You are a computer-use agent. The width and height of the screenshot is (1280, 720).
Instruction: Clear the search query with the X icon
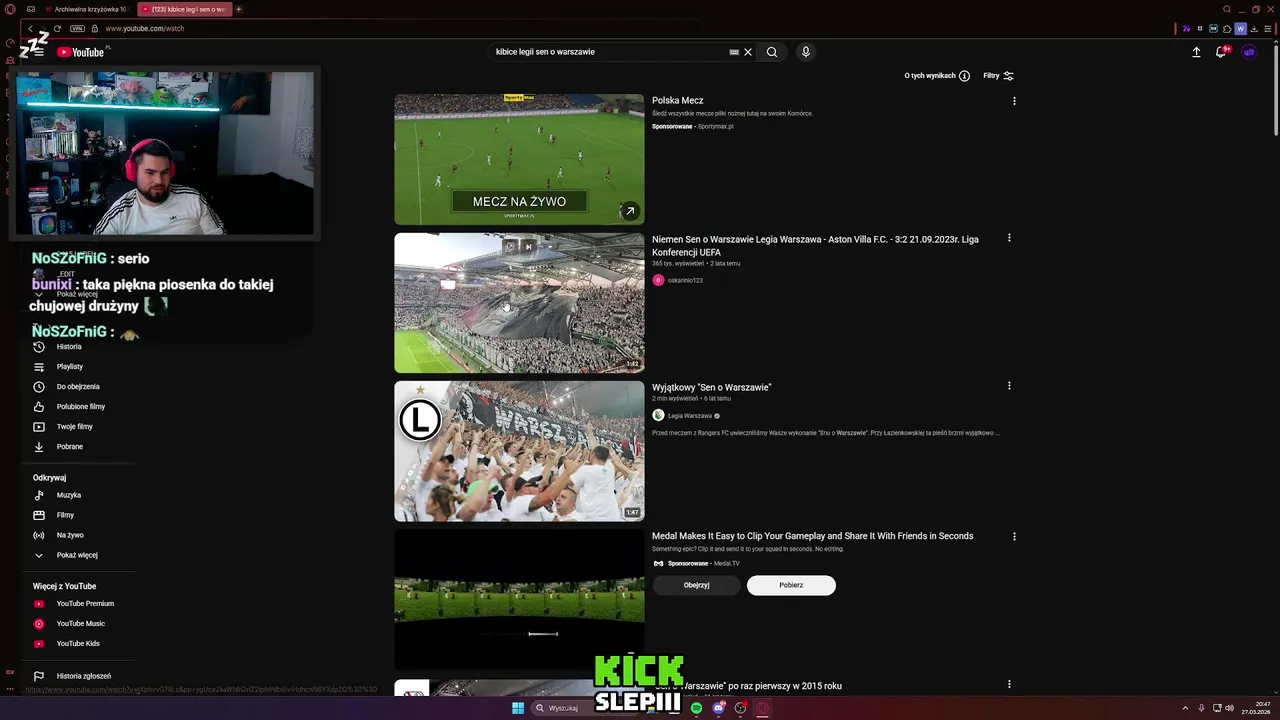pyautogui.click(x=747, y=52)
